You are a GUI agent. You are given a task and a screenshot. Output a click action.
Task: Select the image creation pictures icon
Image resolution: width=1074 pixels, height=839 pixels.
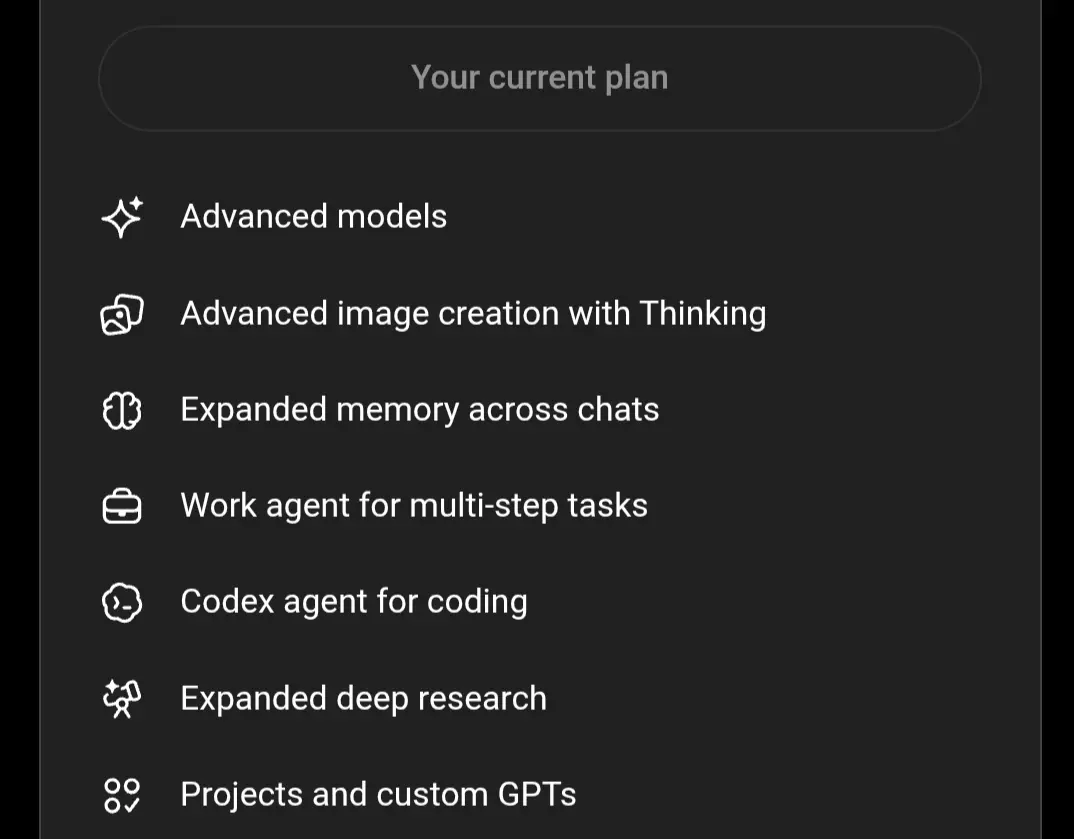click(x=122, y=314)
